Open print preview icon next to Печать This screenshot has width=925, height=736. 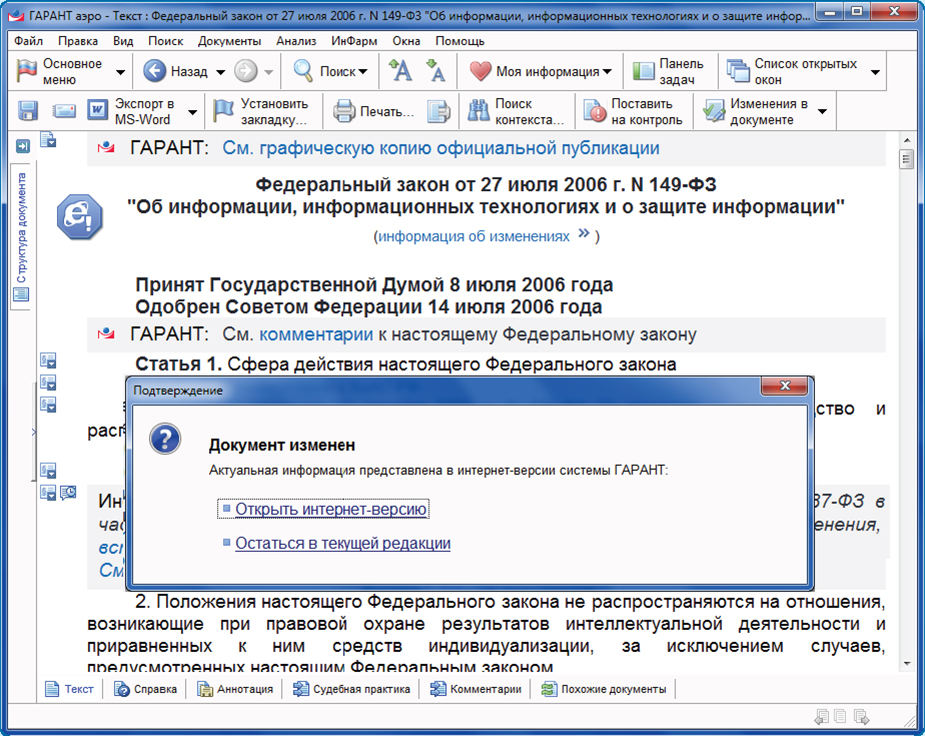pyautogui.click(x=439, y=111)
